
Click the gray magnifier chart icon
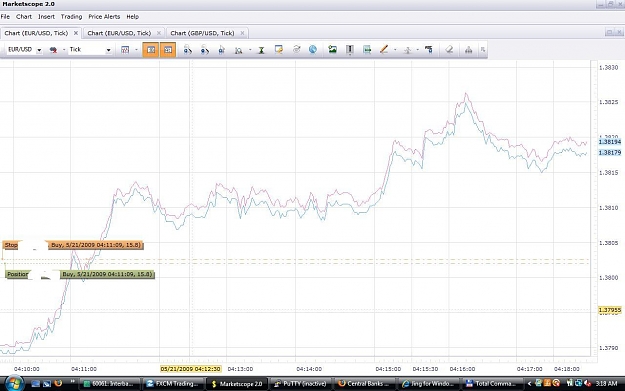coord(238,50)
